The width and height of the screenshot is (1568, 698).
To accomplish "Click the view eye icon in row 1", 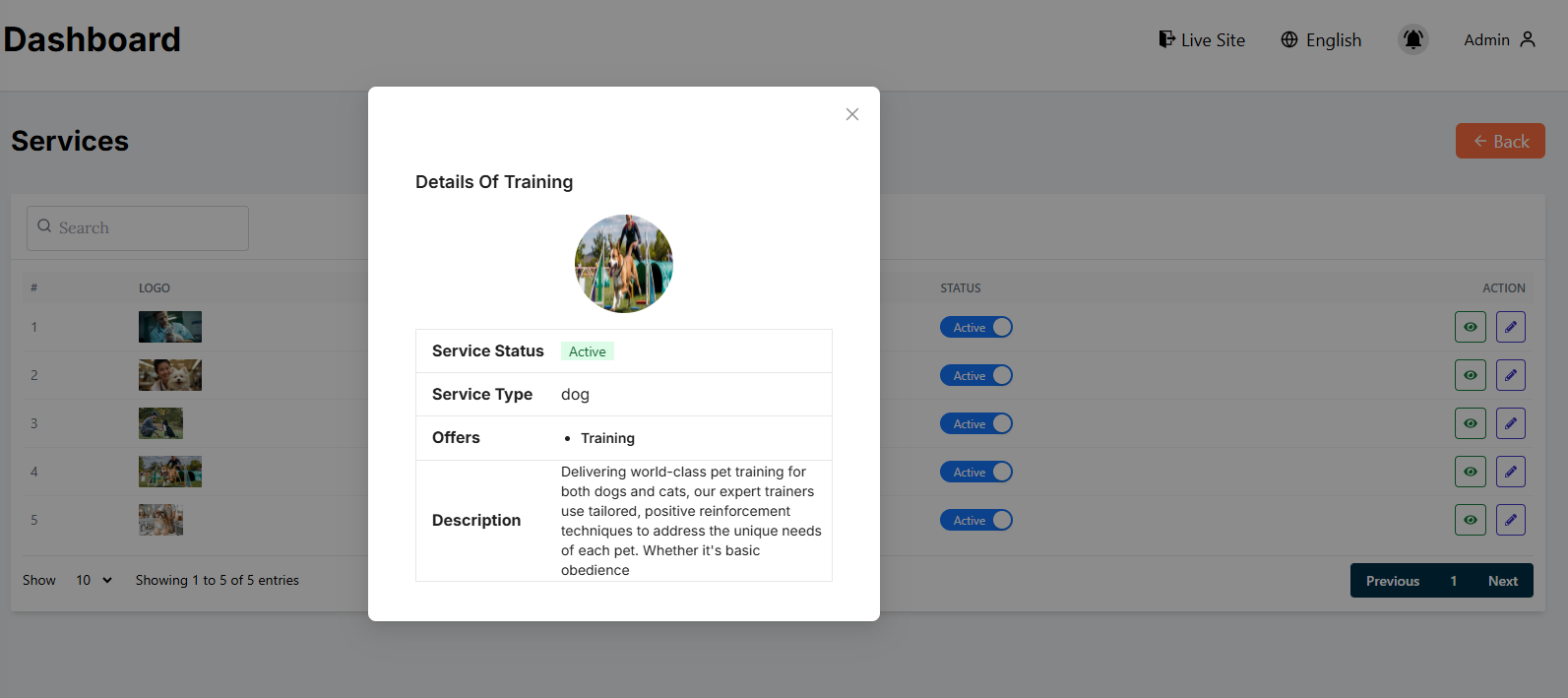I will point(1470,327).
